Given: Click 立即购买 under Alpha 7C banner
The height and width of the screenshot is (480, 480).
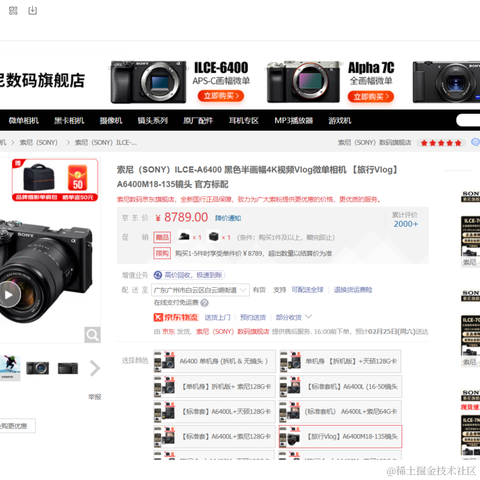Looking at the screenshot, I should click(371, 97).
